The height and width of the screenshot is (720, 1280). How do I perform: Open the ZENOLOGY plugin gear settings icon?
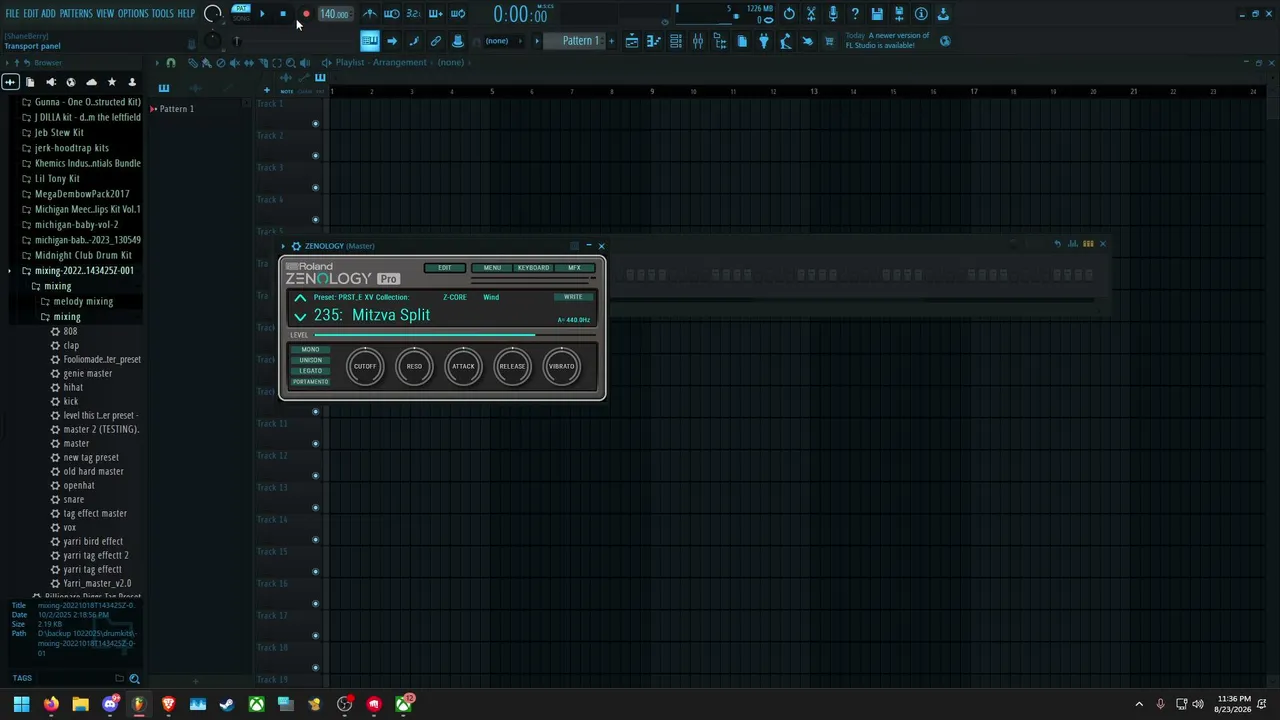(296, 246)
